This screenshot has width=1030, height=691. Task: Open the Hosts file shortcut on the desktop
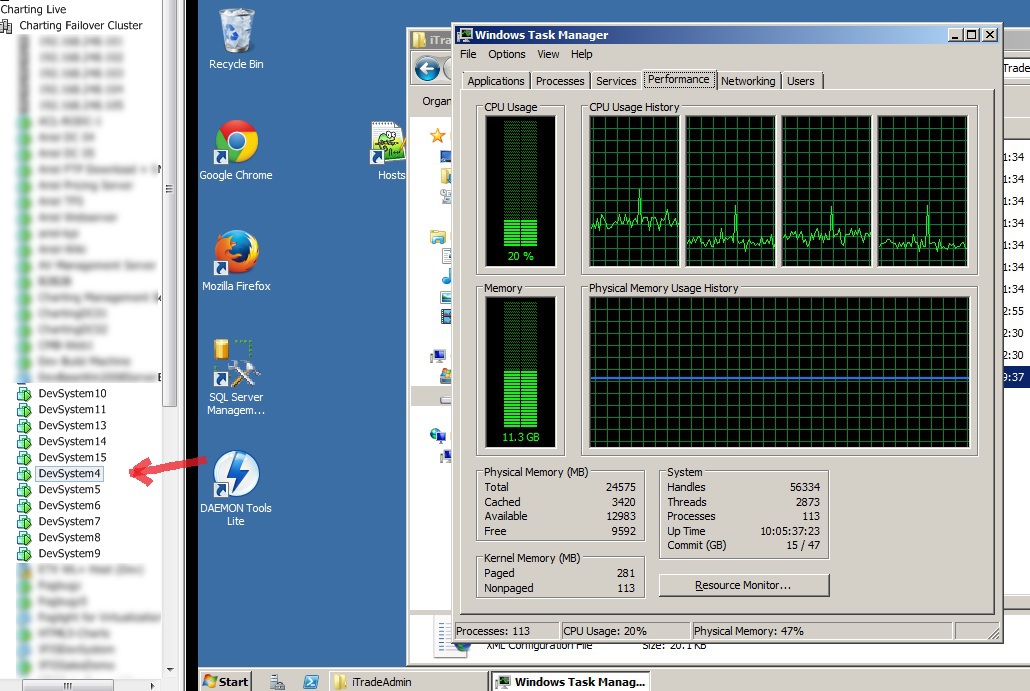click(388, 150)
